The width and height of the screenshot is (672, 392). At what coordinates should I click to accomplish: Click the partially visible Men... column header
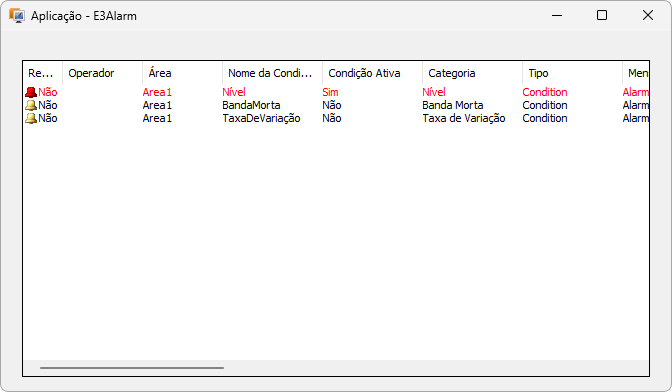pyautogui.click(x=636, y=73)
